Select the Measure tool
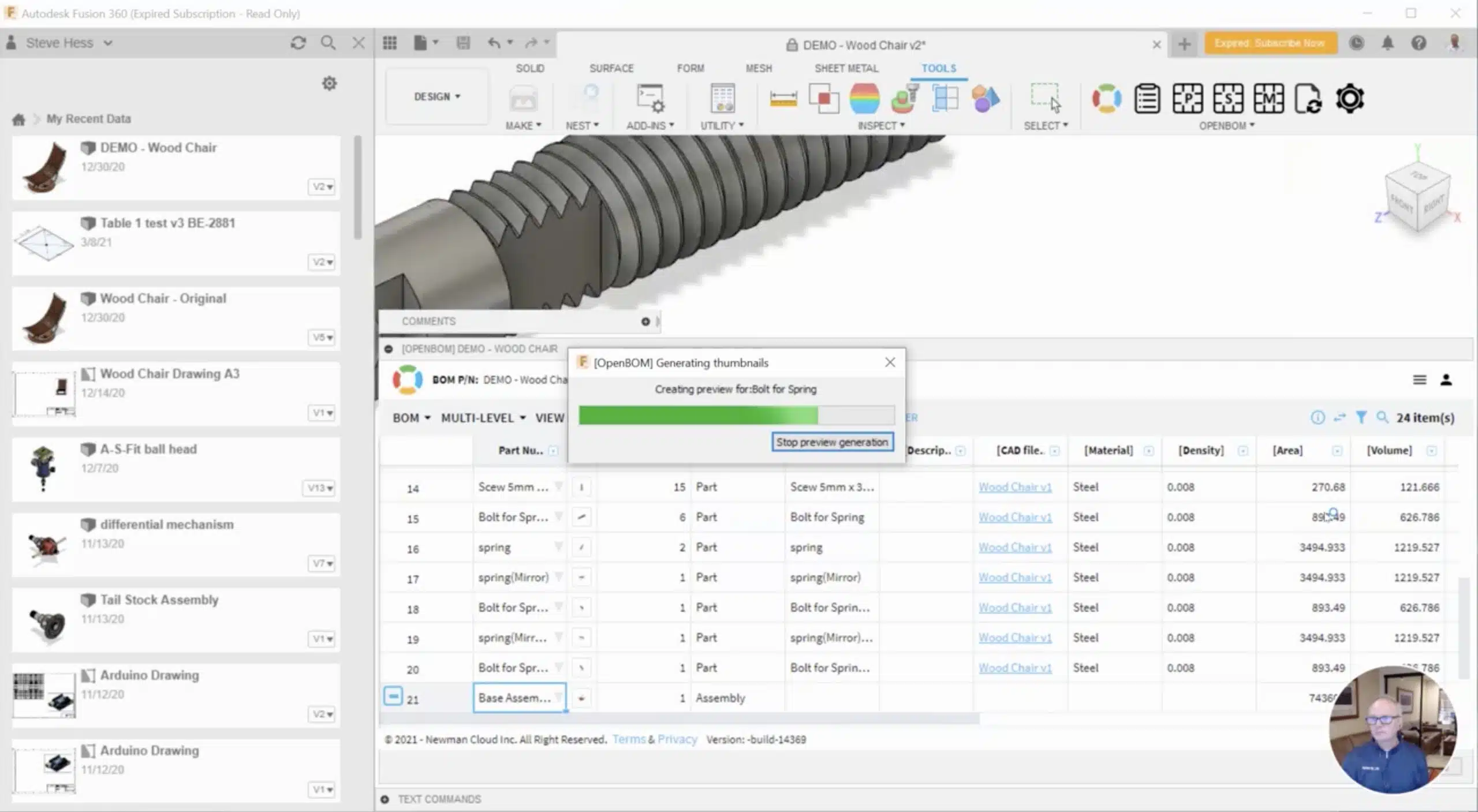1478x812 pixels. (x=783, y=99)
